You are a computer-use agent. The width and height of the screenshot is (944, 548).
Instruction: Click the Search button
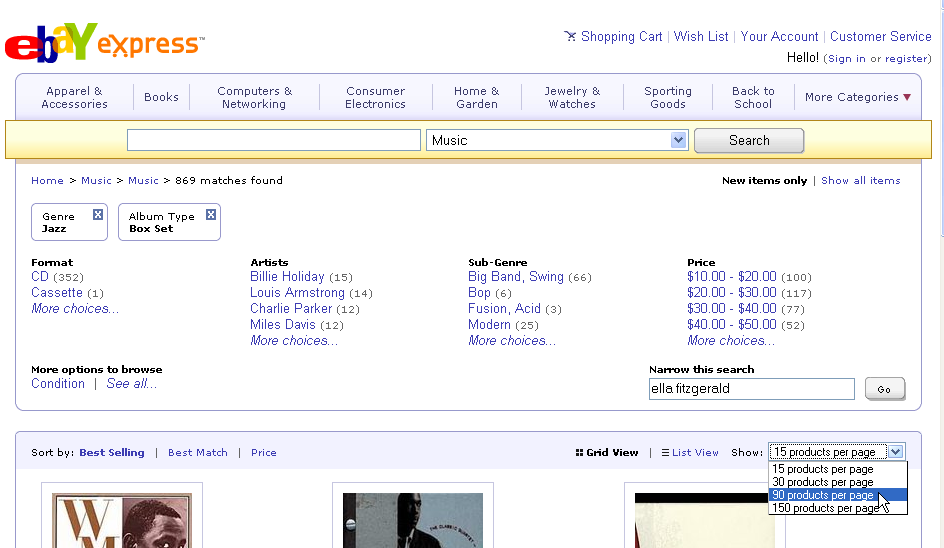click(x=749, y=141)
